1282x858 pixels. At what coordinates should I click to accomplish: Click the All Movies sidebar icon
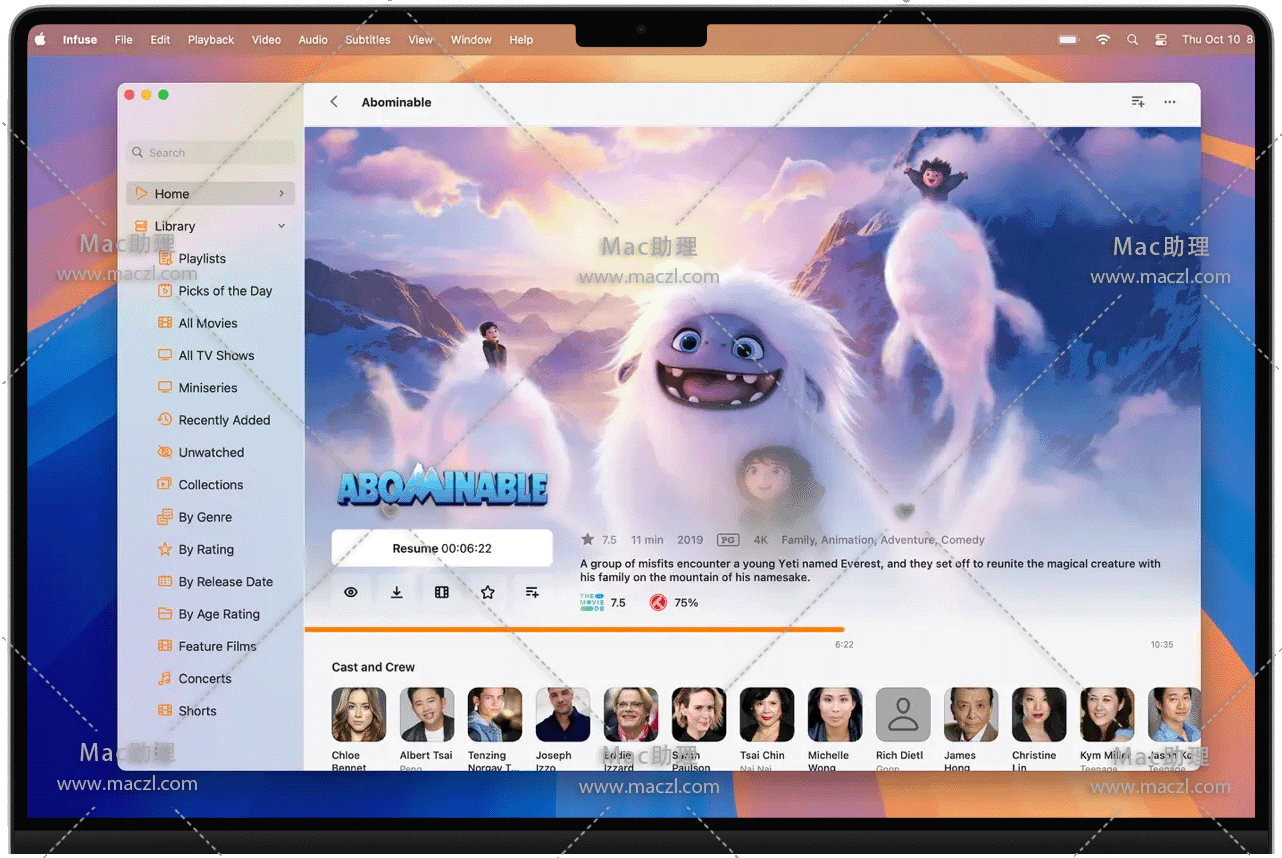(x=165, y=323)
